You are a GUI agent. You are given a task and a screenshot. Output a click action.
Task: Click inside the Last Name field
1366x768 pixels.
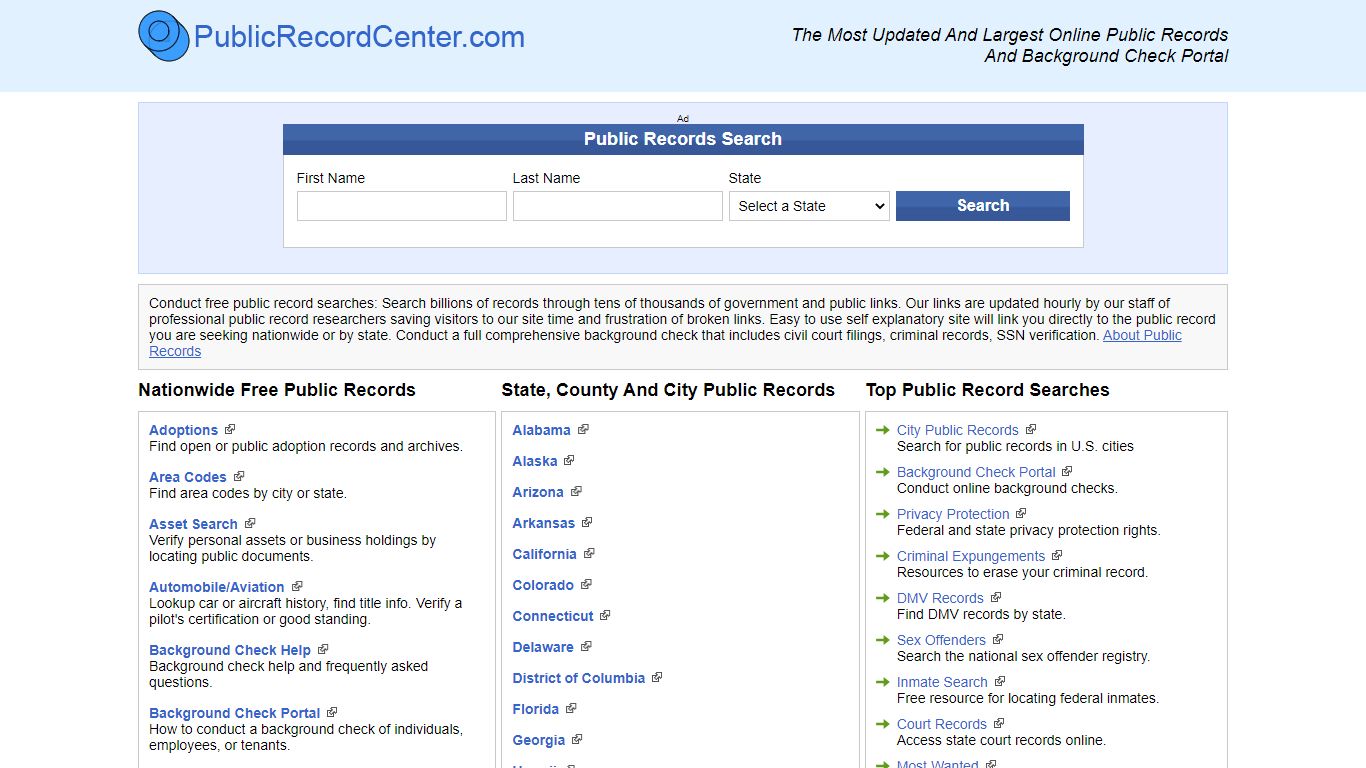(x=617, y=206)
